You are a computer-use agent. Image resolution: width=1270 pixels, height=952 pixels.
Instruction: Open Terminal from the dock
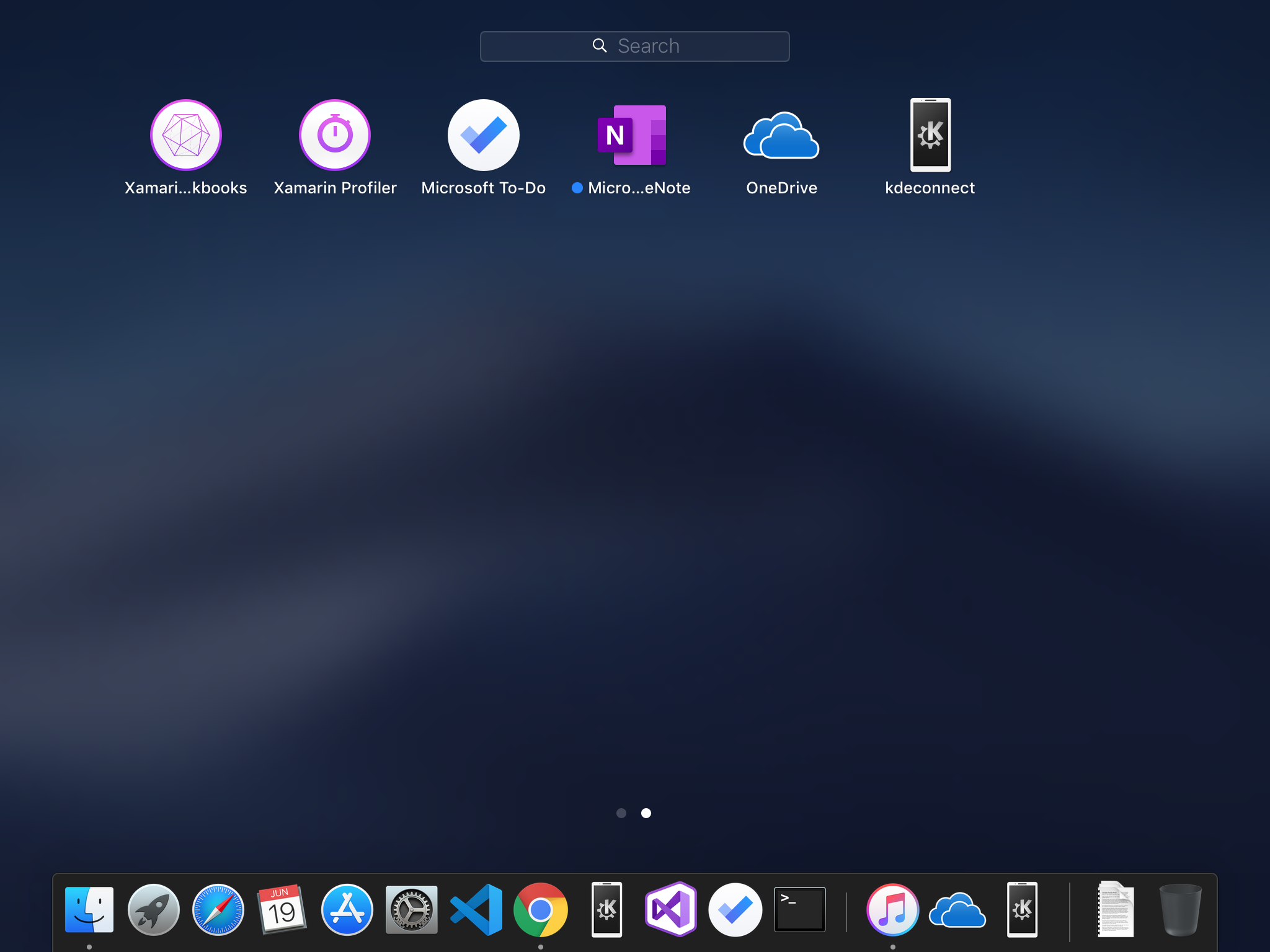click(x=800, y=910)
